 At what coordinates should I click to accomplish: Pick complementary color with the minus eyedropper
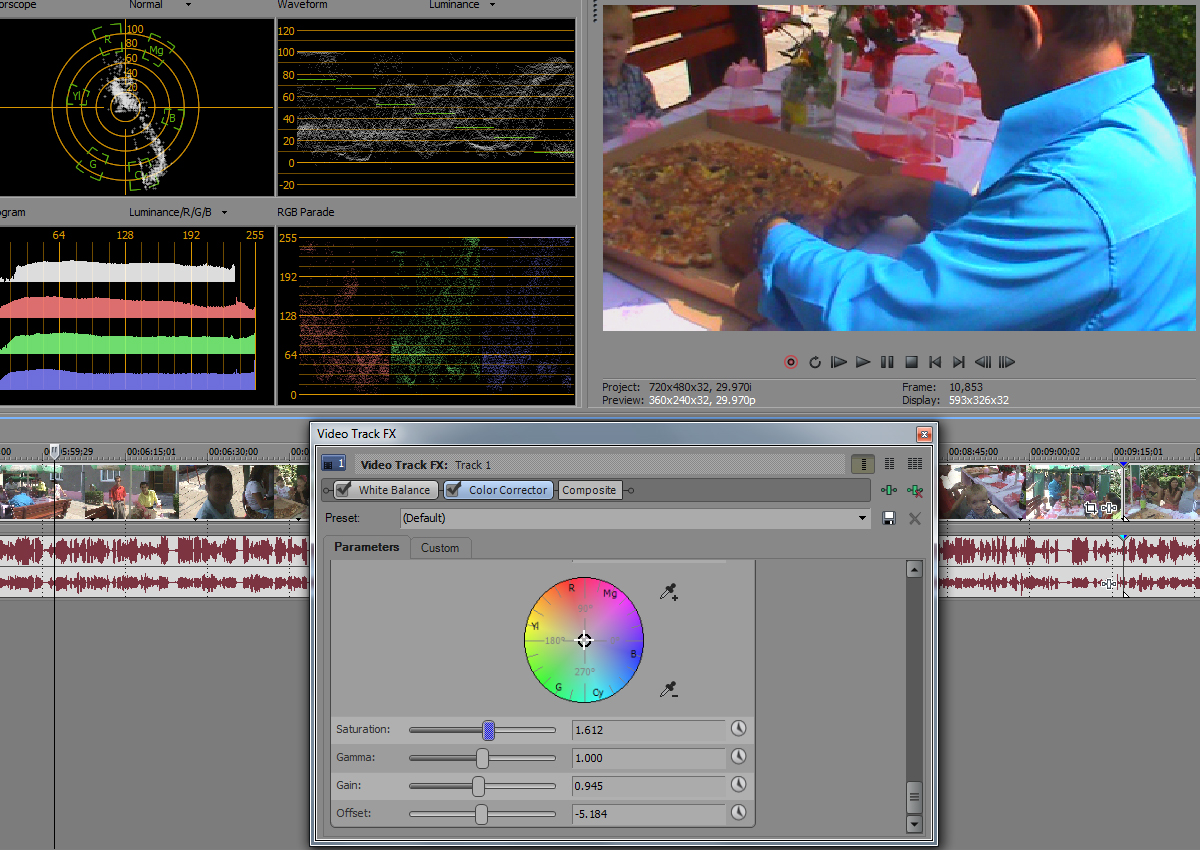[x=669, y=689]
